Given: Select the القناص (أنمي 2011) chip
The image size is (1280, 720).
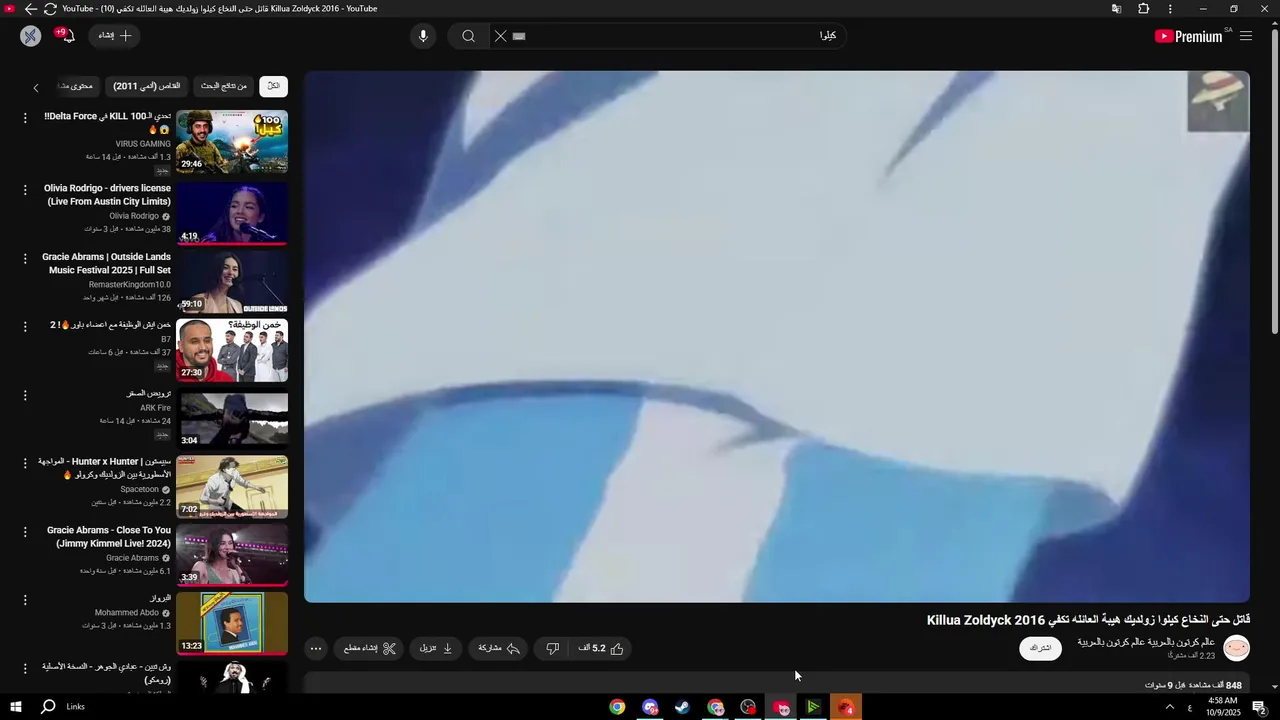Looking at the screenshot, I should (x=147, y=86).
